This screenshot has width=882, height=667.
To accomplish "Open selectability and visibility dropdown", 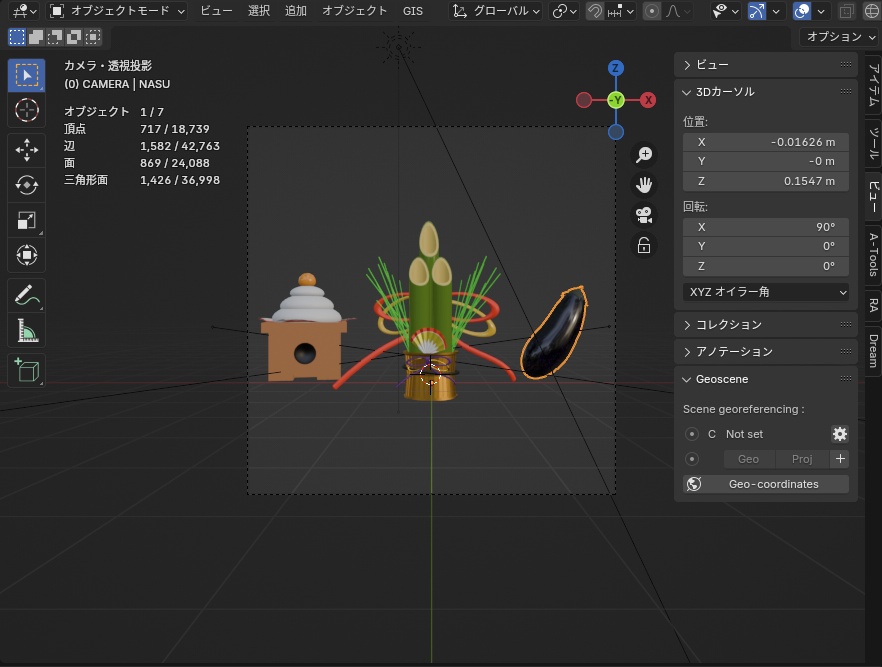I will point(725,11).
